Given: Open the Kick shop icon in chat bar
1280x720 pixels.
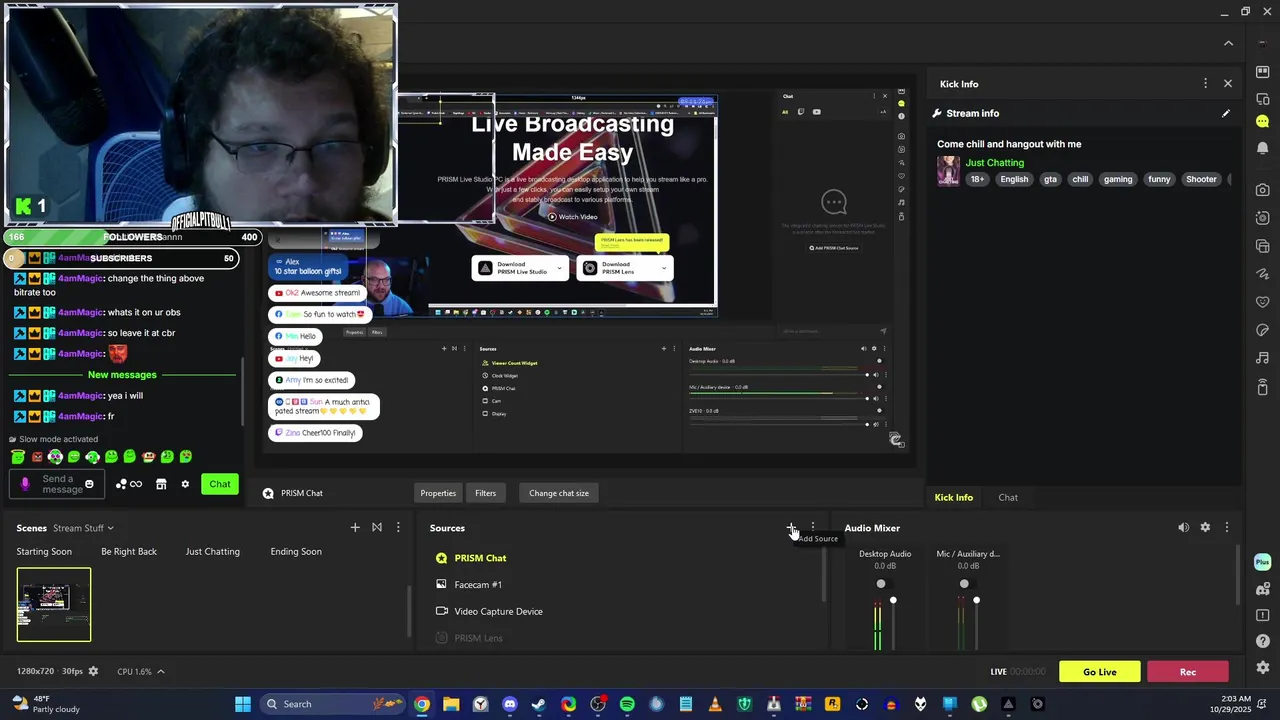Looking at the screenshot, I should point(161,484).
